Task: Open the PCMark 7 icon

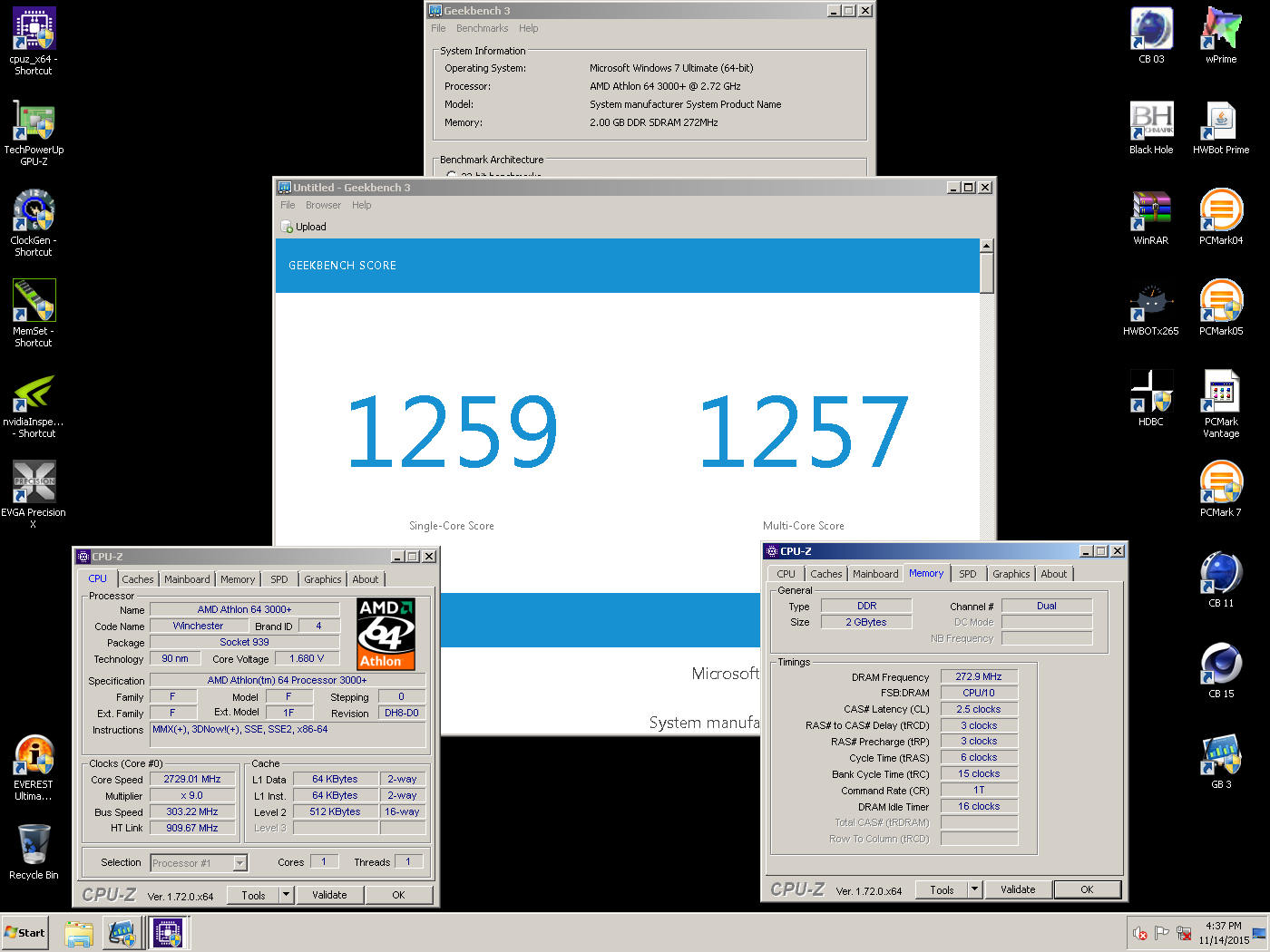Action: pos(1221,490)
